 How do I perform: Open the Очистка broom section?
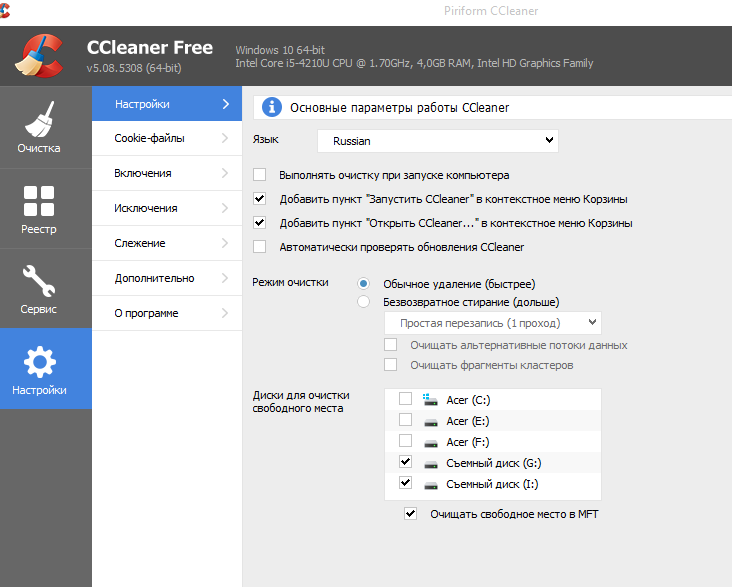(39, 127)
